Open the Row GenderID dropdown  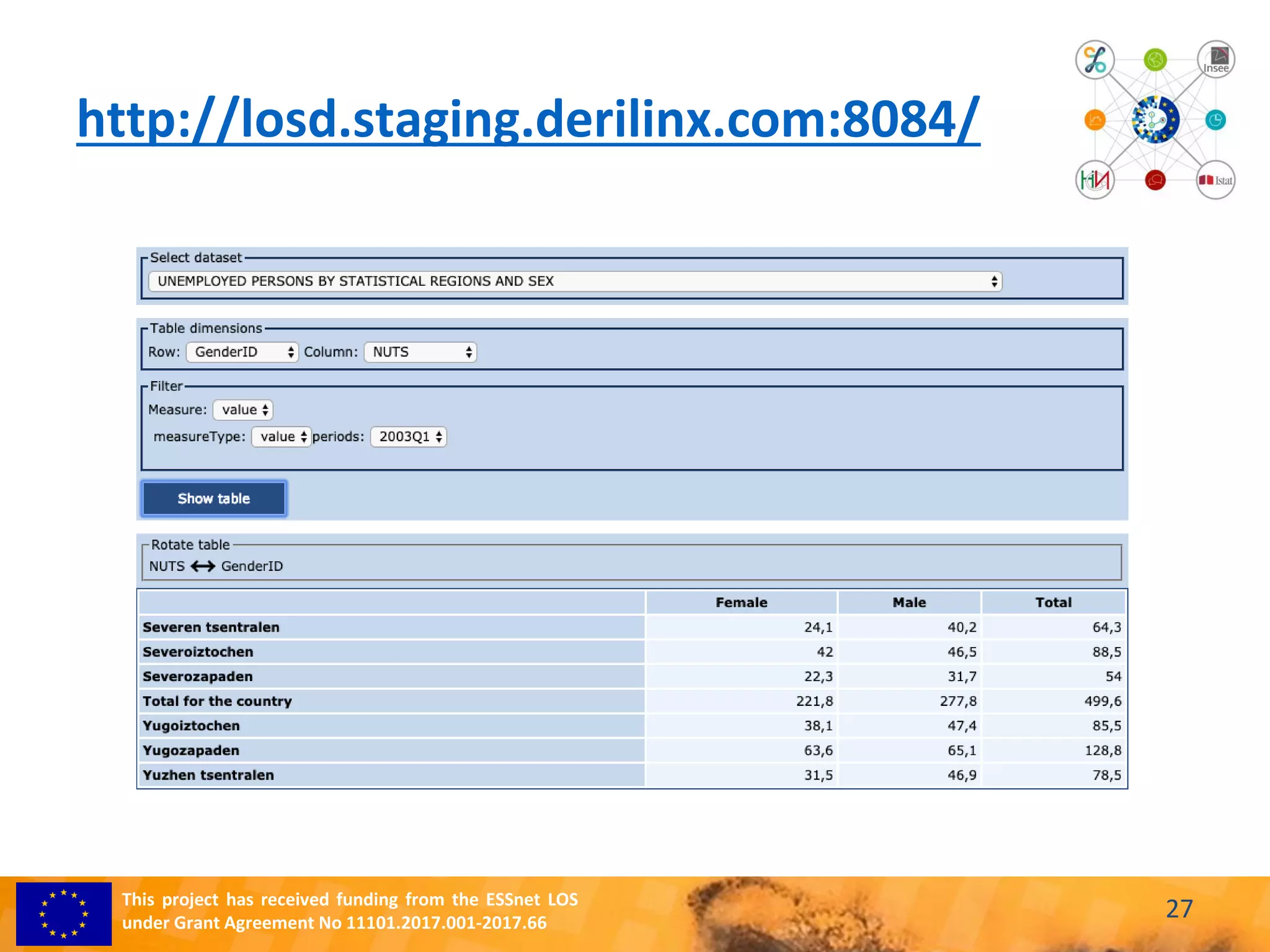point(242,352)
